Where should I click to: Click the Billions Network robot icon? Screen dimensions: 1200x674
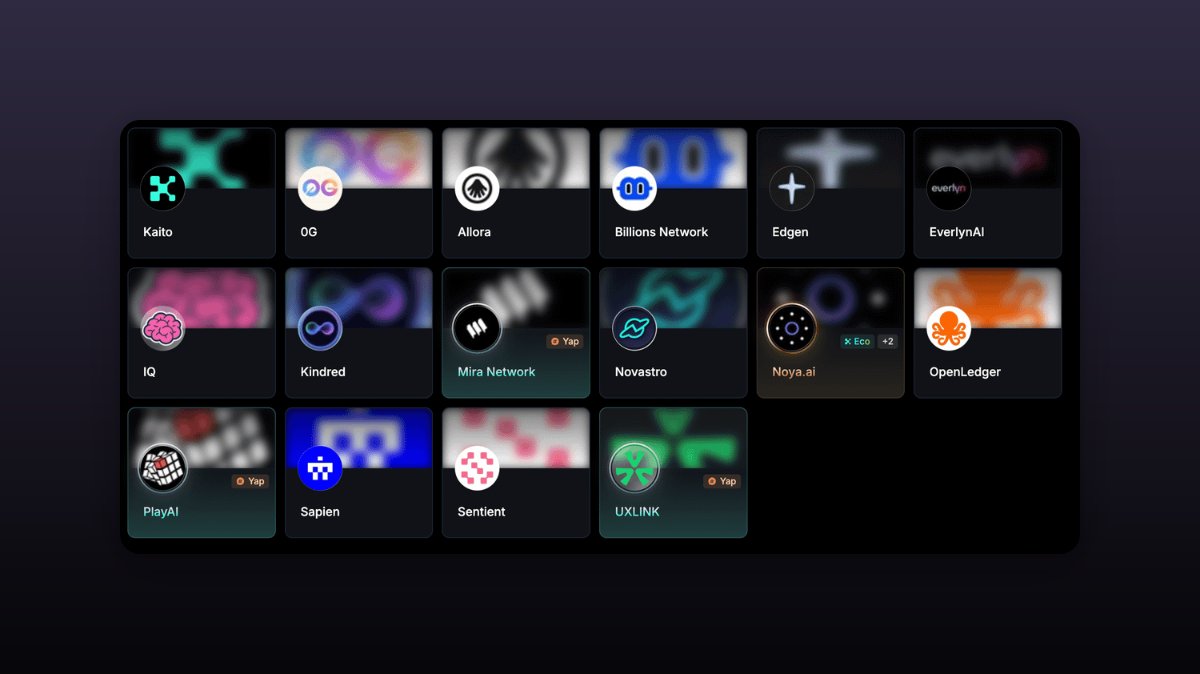(x=634, y=188)
